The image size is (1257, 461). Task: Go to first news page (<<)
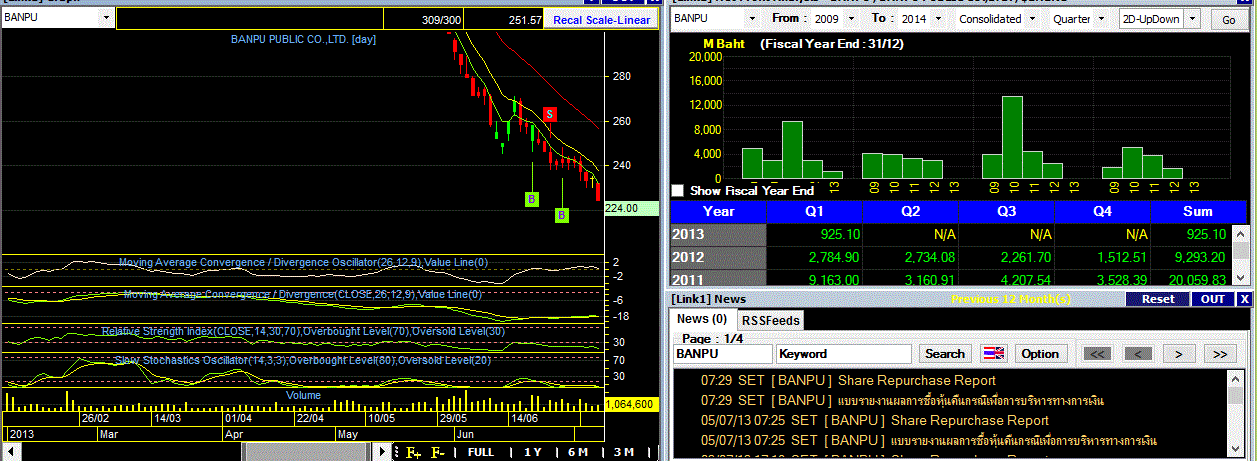tap(1098, 354)
